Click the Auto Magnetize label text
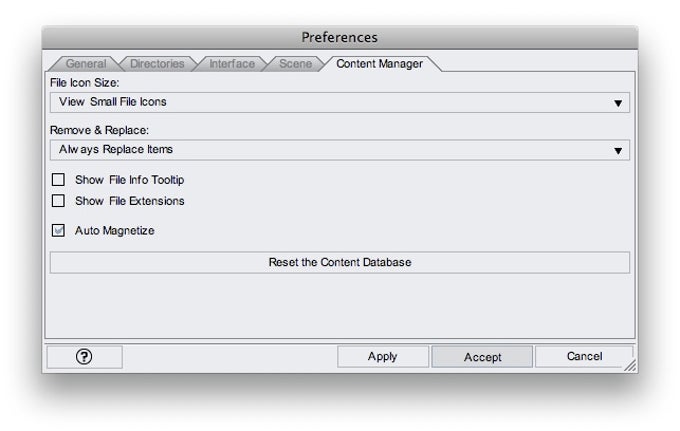This screenshot has height=431, width=680. point(114,231)
